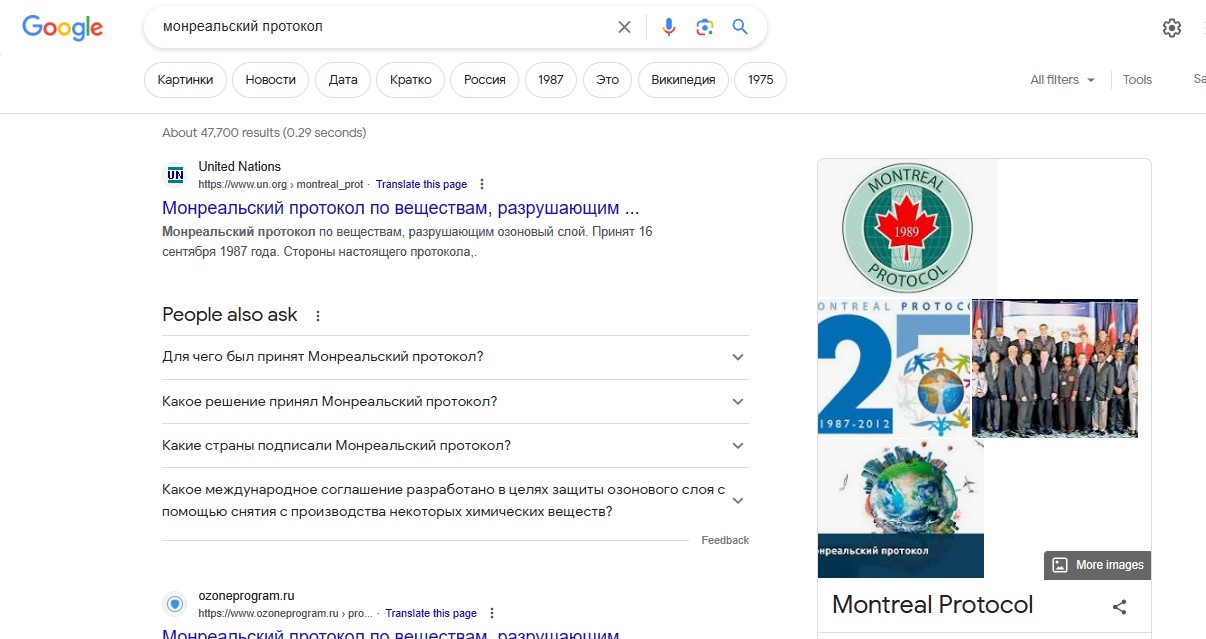Screen dimensions: 1206x639
Task: Select the Это filter chip
Action: click(x=607, y=80)
